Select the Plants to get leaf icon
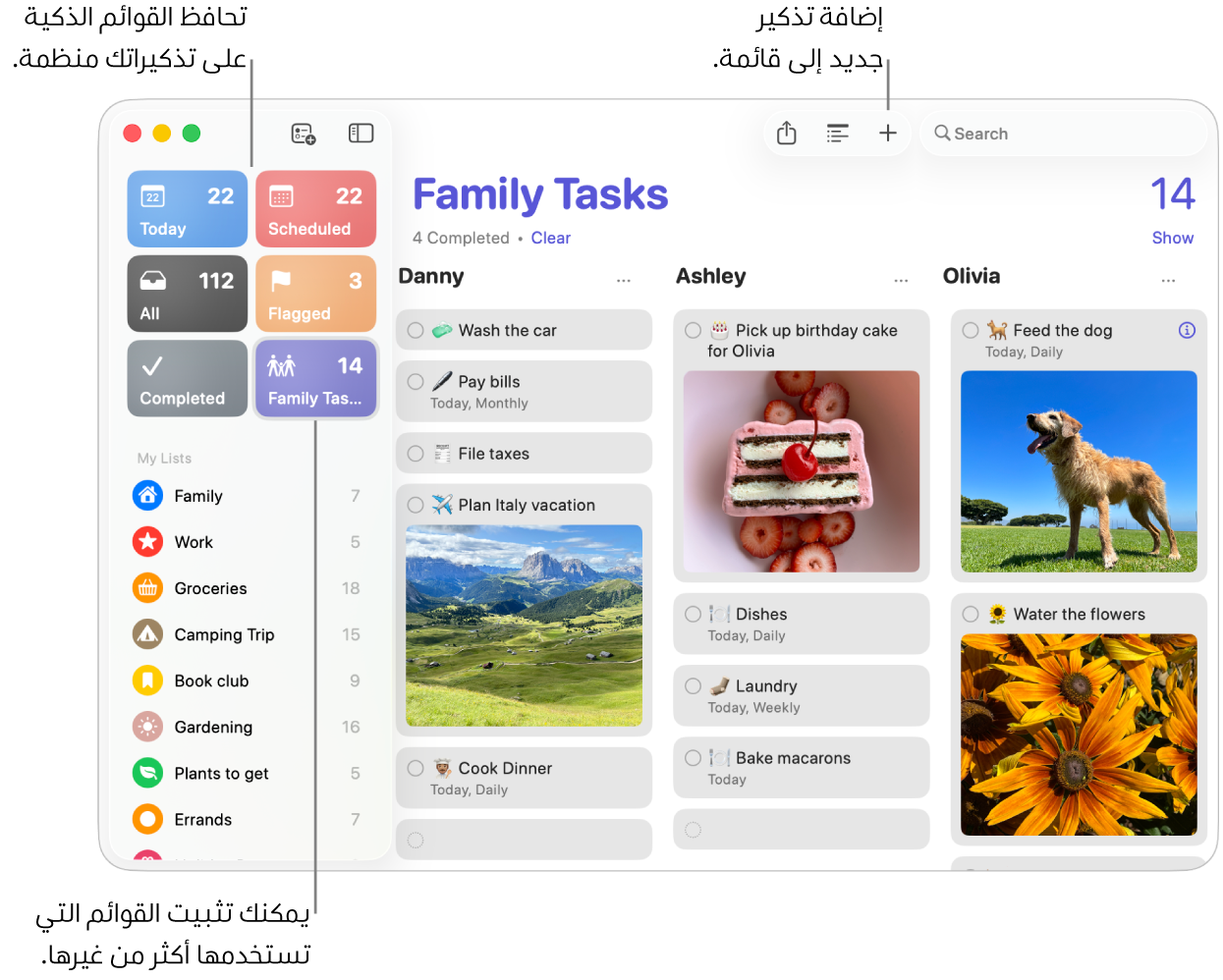 tap(147, 773)
